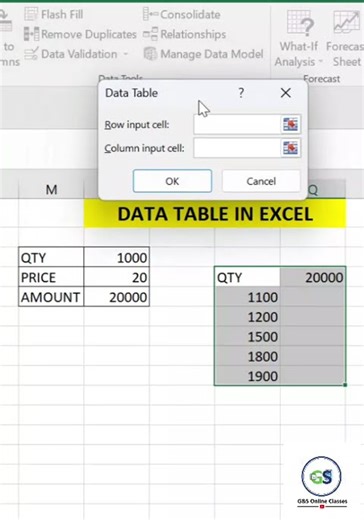
Task: Select the AMOUNT label cell
Action: [x=51, y=297]
